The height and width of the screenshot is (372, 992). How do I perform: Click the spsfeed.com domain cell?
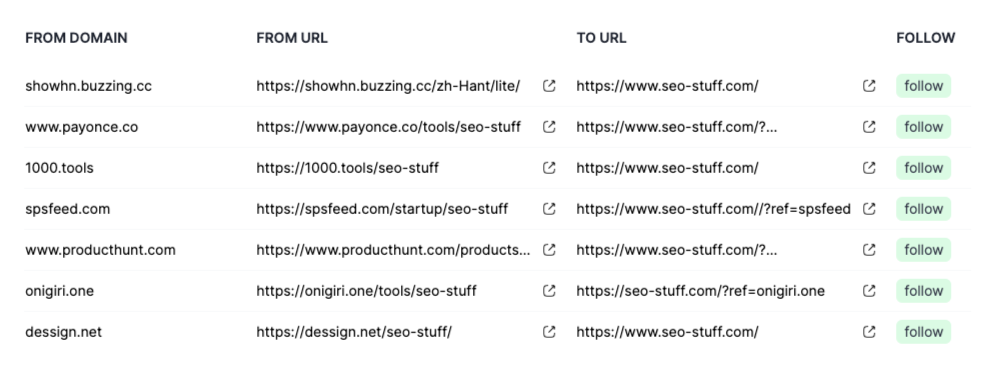point(68,209)
